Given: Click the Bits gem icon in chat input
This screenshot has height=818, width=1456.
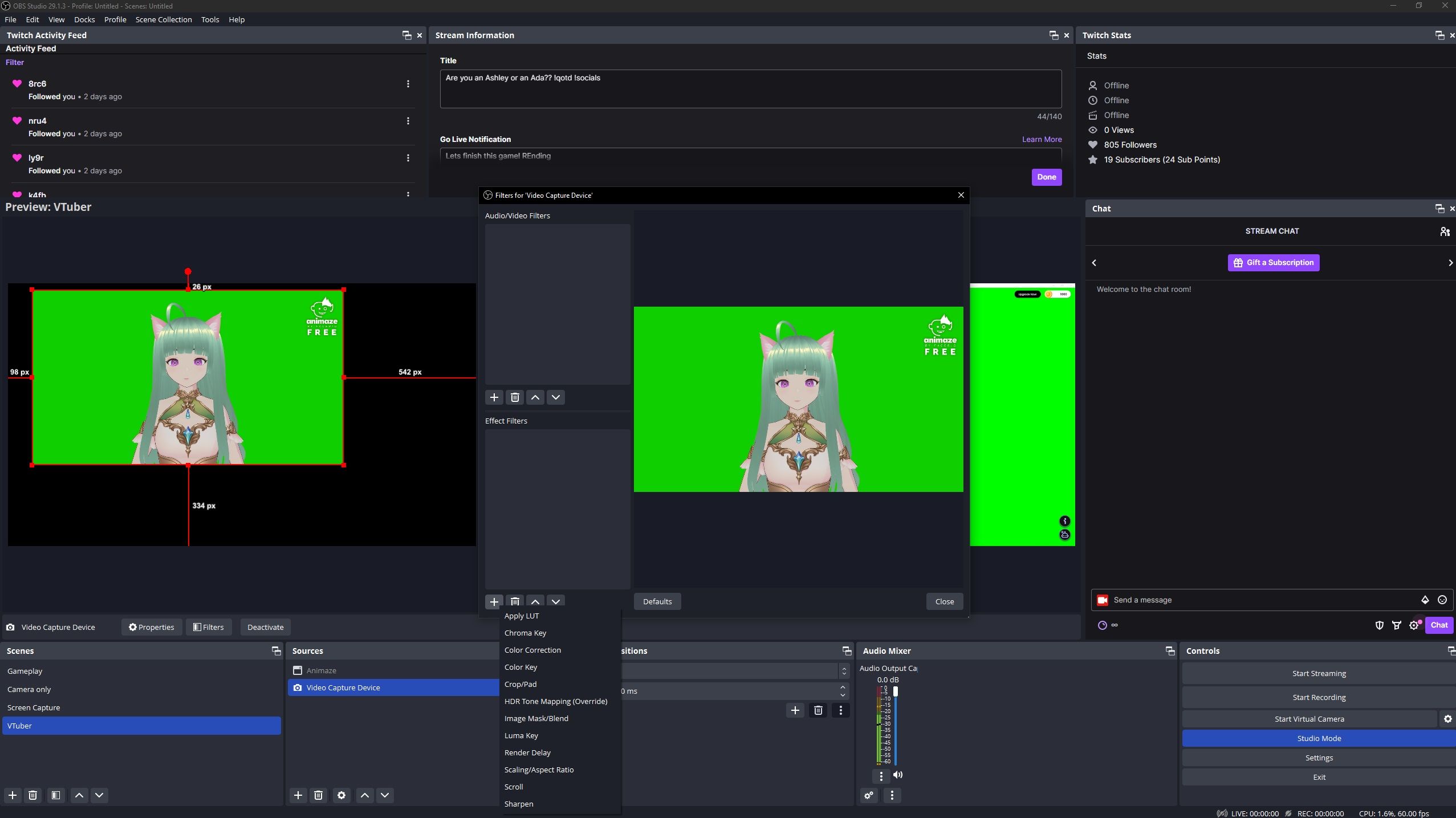Looking at the screenshot, I should [x=1425, y=600].
